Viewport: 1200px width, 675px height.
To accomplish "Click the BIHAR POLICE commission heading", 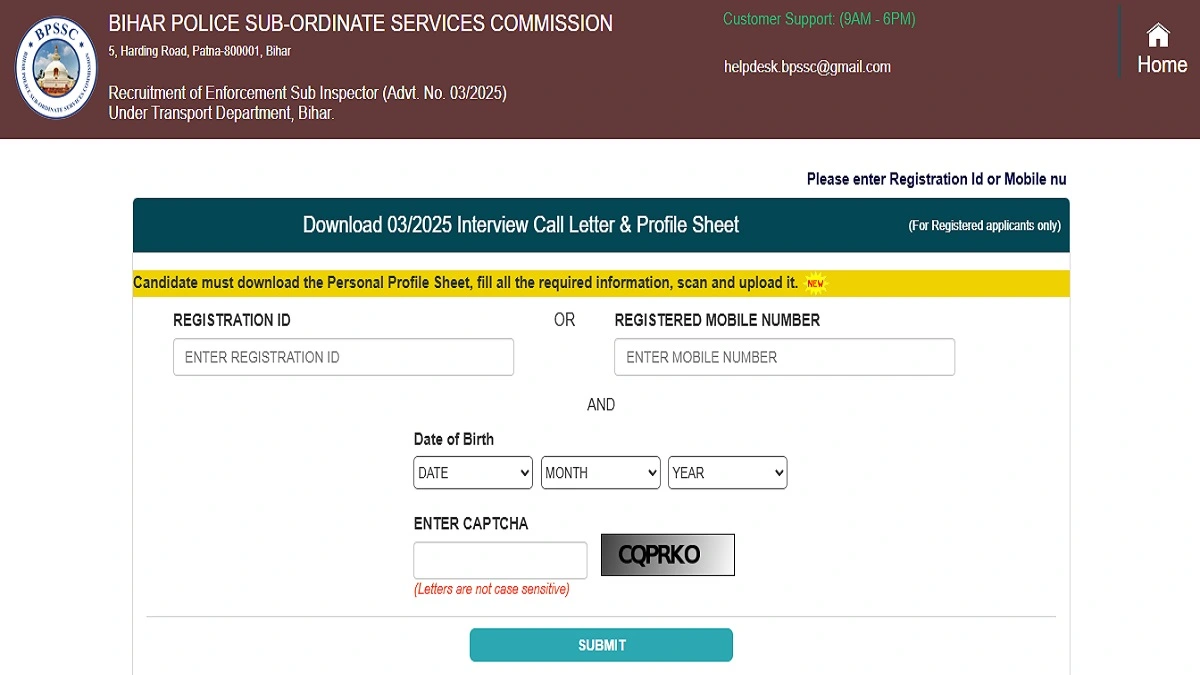I will click(360, 22).
